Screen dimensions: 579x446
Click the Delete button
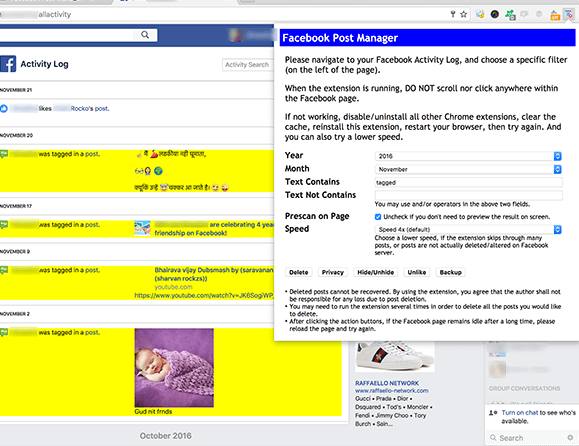point(299,272)
